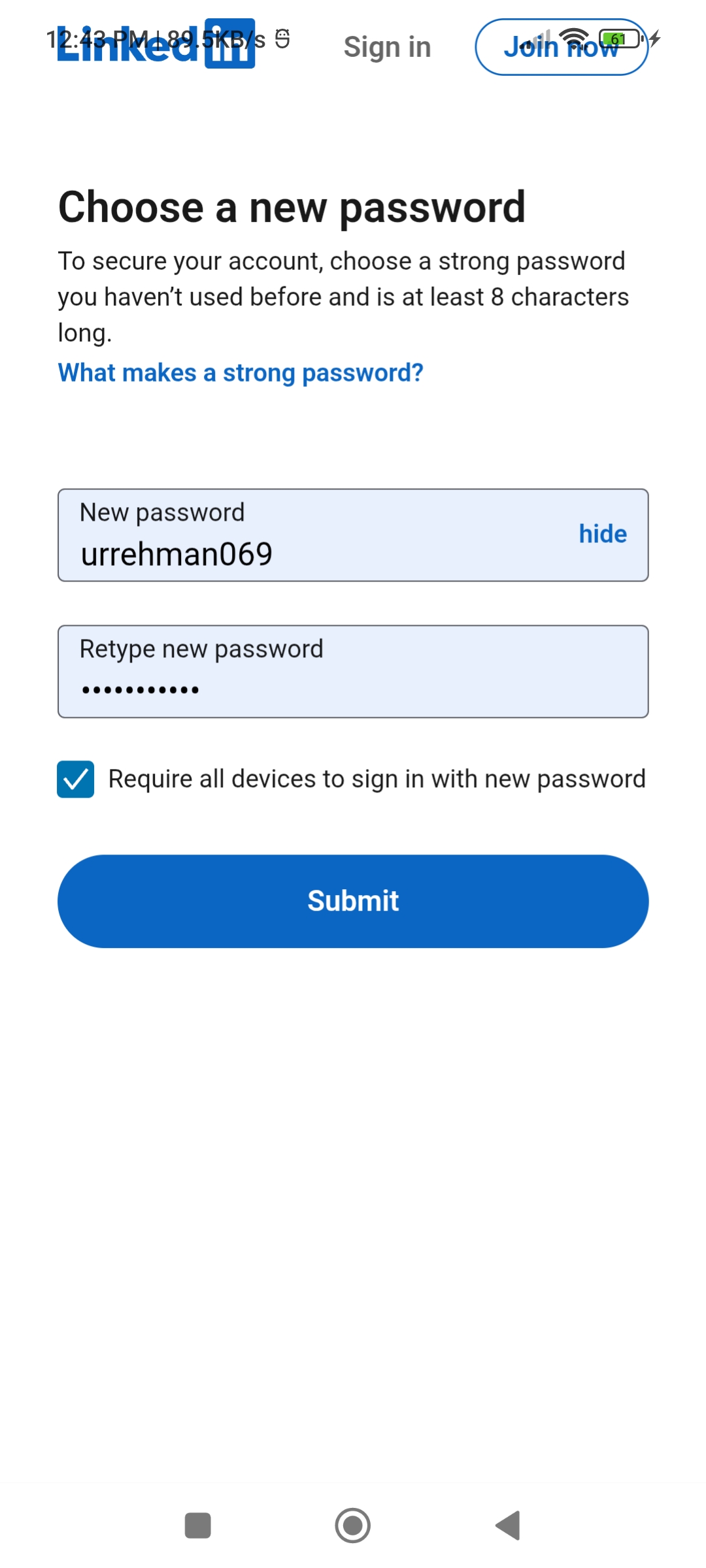The image size is (706, 1568).
Task: Tap the battery level indicator
Action: pos(618,39)
